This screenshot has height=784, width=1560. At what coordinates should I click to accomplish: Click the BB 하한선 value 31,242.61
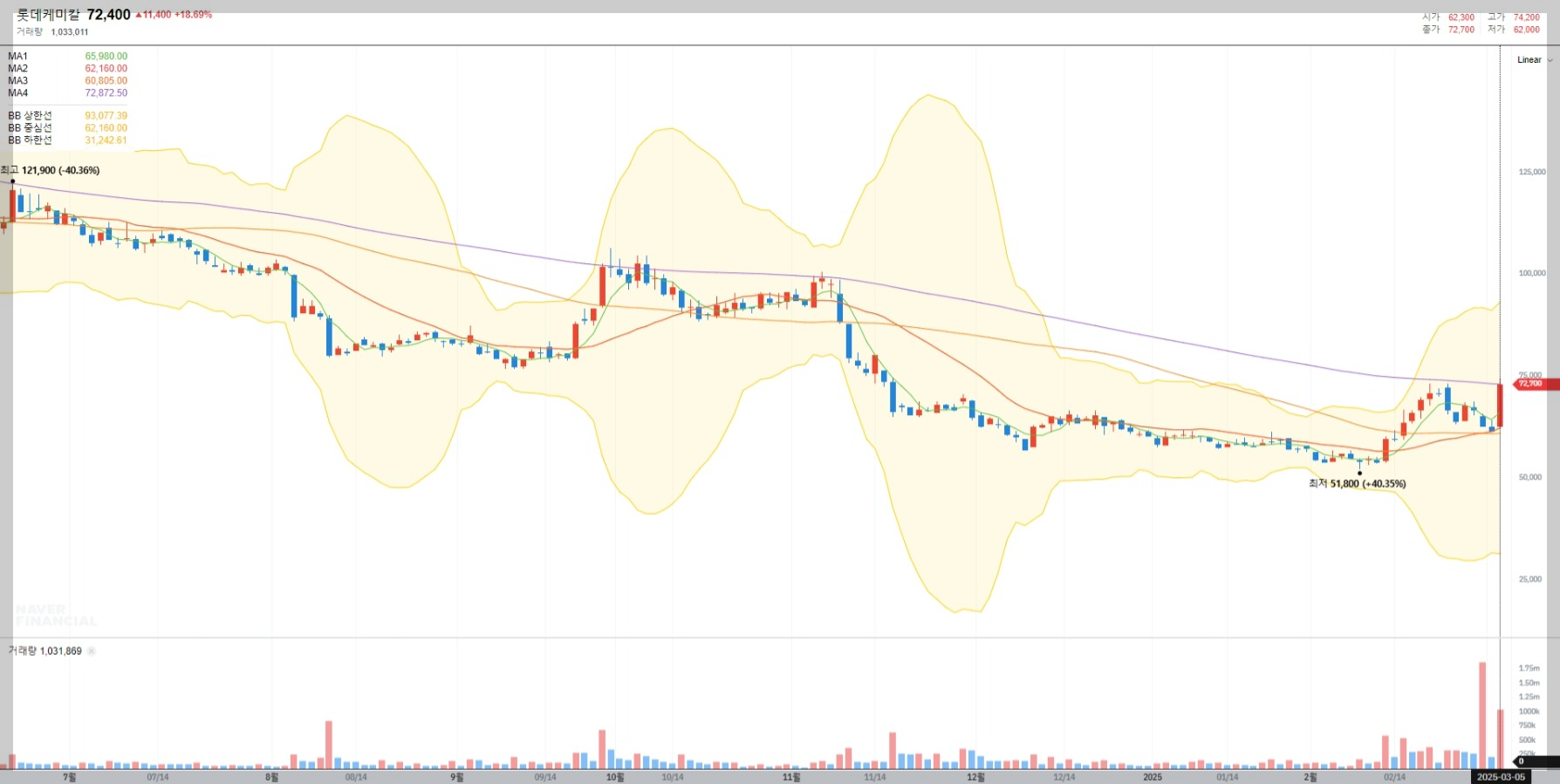106,140
